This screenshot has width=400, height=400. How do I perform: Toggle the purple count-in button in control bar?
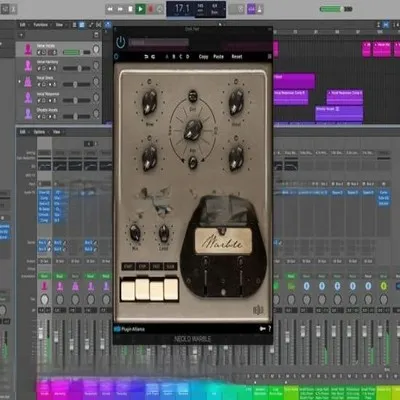(251, 9)
